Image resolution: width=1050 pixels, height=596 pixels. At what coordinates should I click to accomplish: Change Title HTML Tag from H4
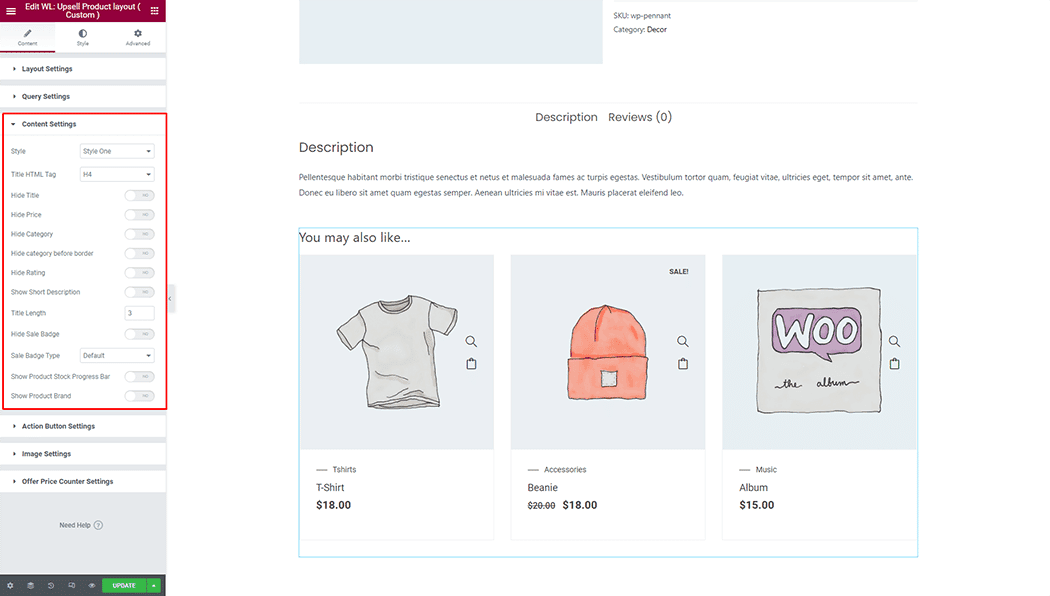pyautogui.click(x=116, y=173)
